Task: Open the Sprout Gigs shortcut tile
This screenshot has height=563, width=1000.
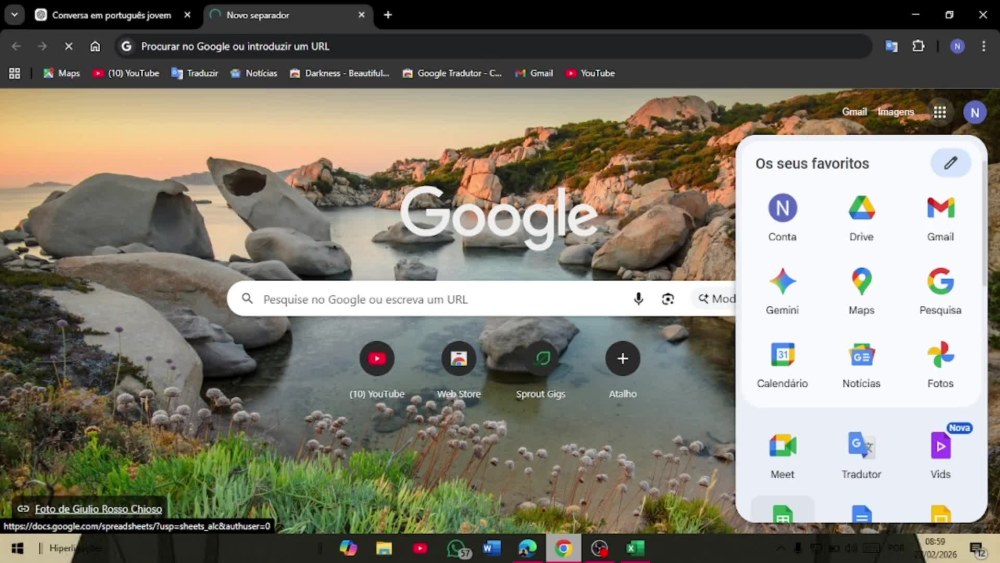Action: coord(541,370)
